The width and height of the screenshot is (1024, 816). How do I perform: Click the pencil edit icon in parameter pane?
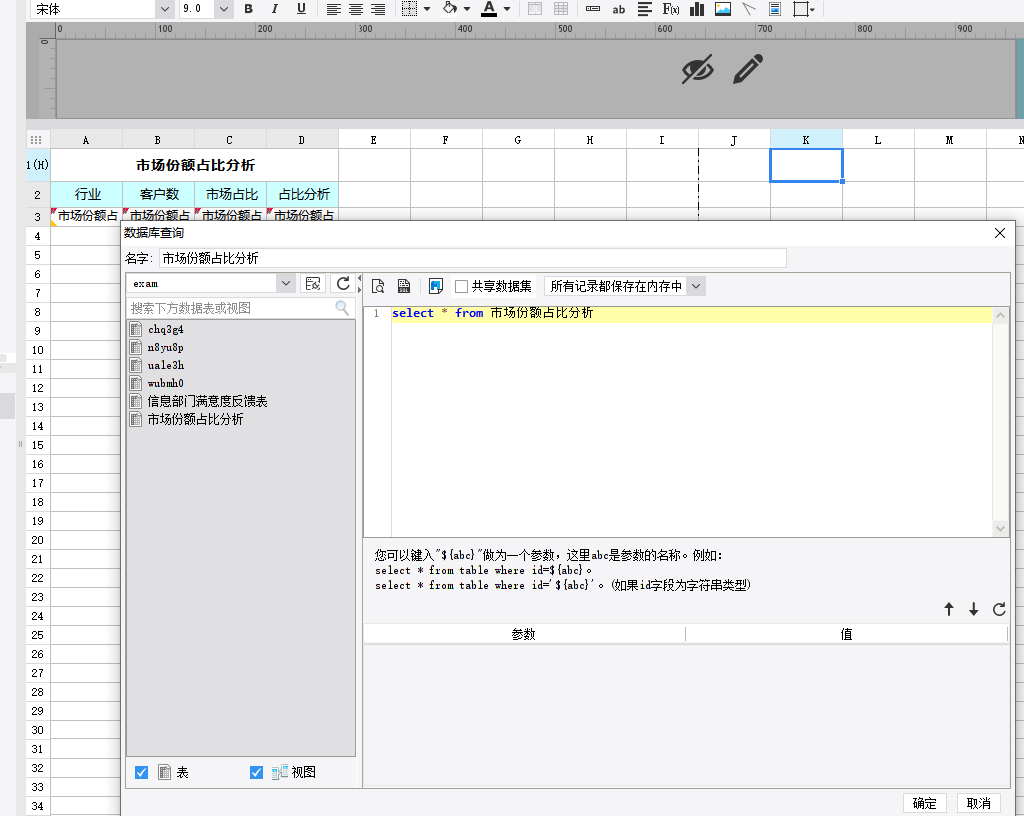747,69
